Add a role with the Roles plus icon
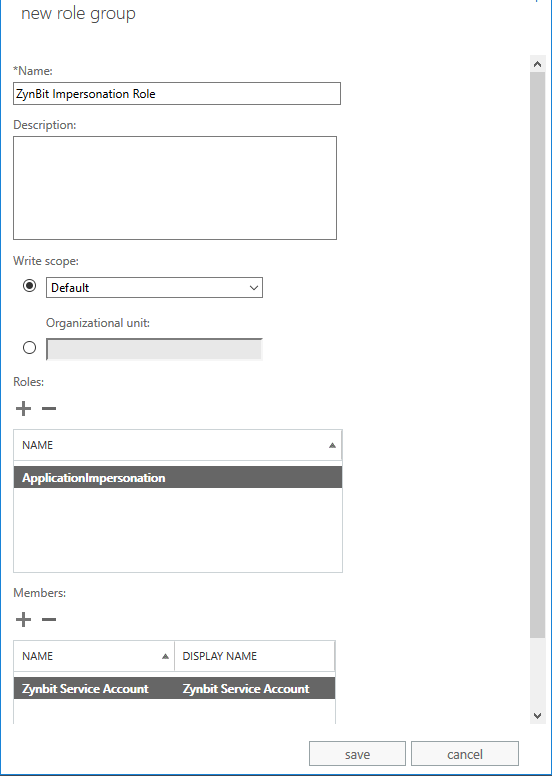 23,408
